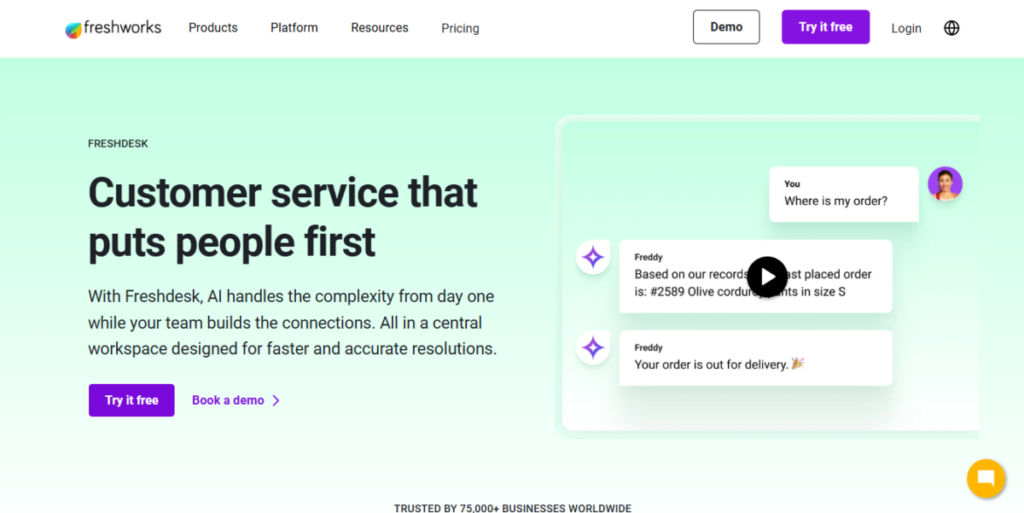Click the Freddy sparkle icon beside delivery message

pos(593,348)
